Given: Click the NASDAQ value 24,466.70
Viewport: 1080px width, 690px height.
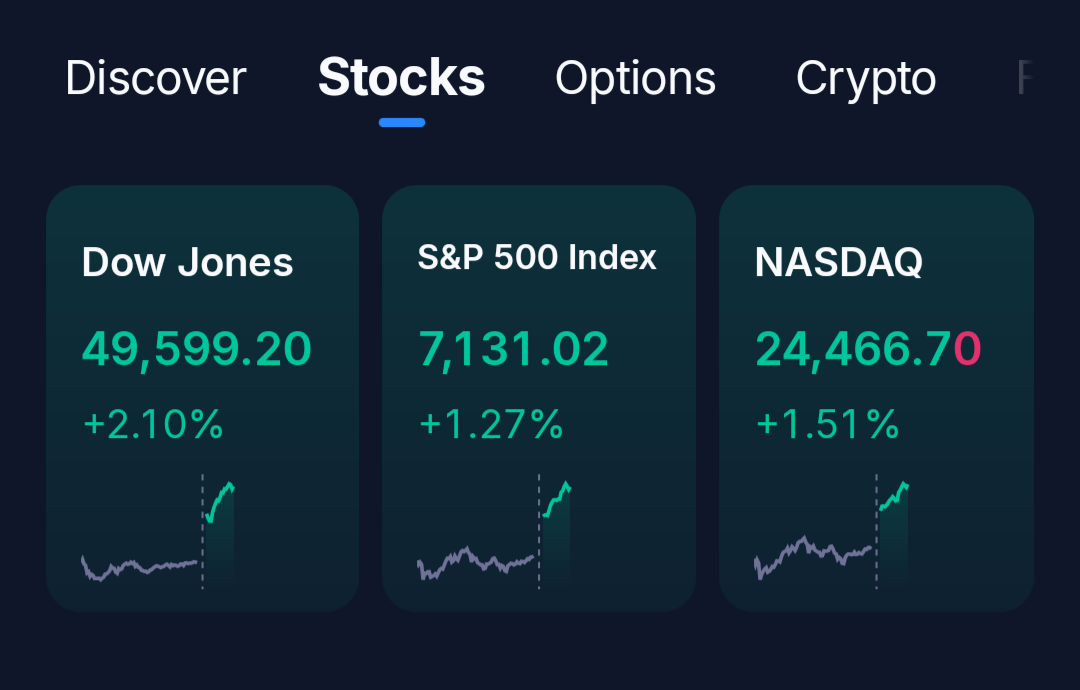Looking at the screenshot, I should click(867, 349).
